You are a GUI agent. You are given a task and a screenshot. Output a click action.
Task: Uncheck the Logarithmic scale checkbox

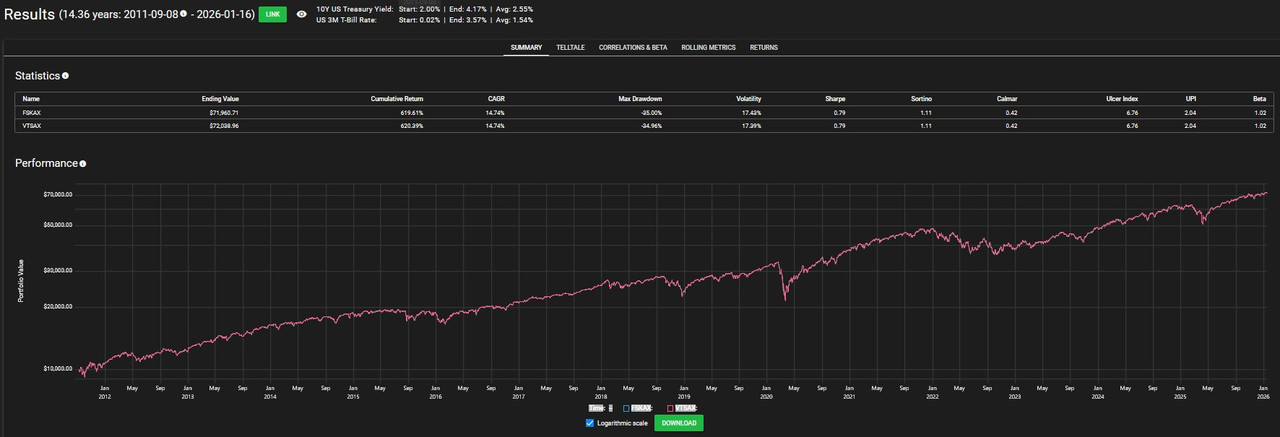(x=590, y=423)
